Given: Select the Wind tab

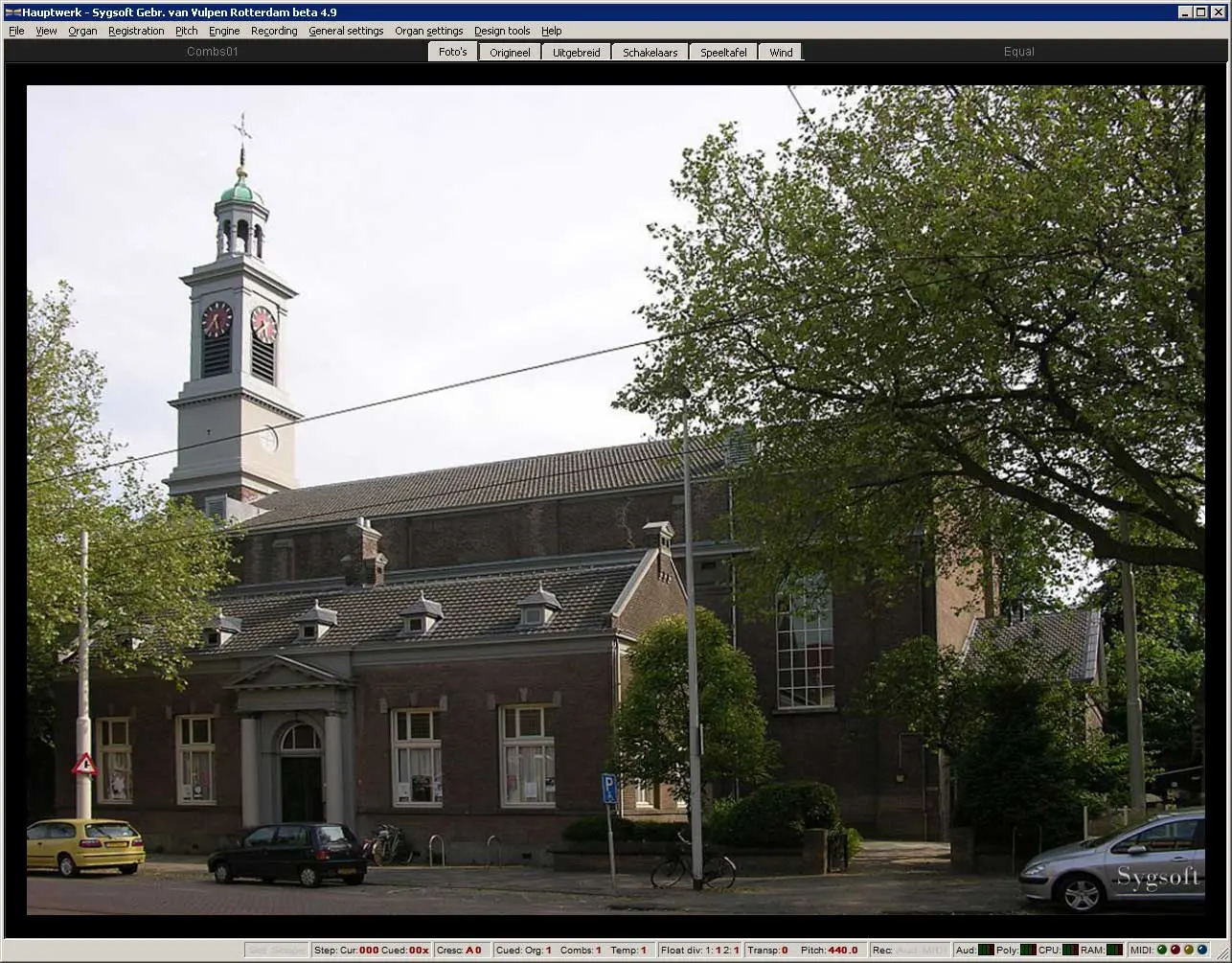Looking at the screenshot, I should point(781,52).
